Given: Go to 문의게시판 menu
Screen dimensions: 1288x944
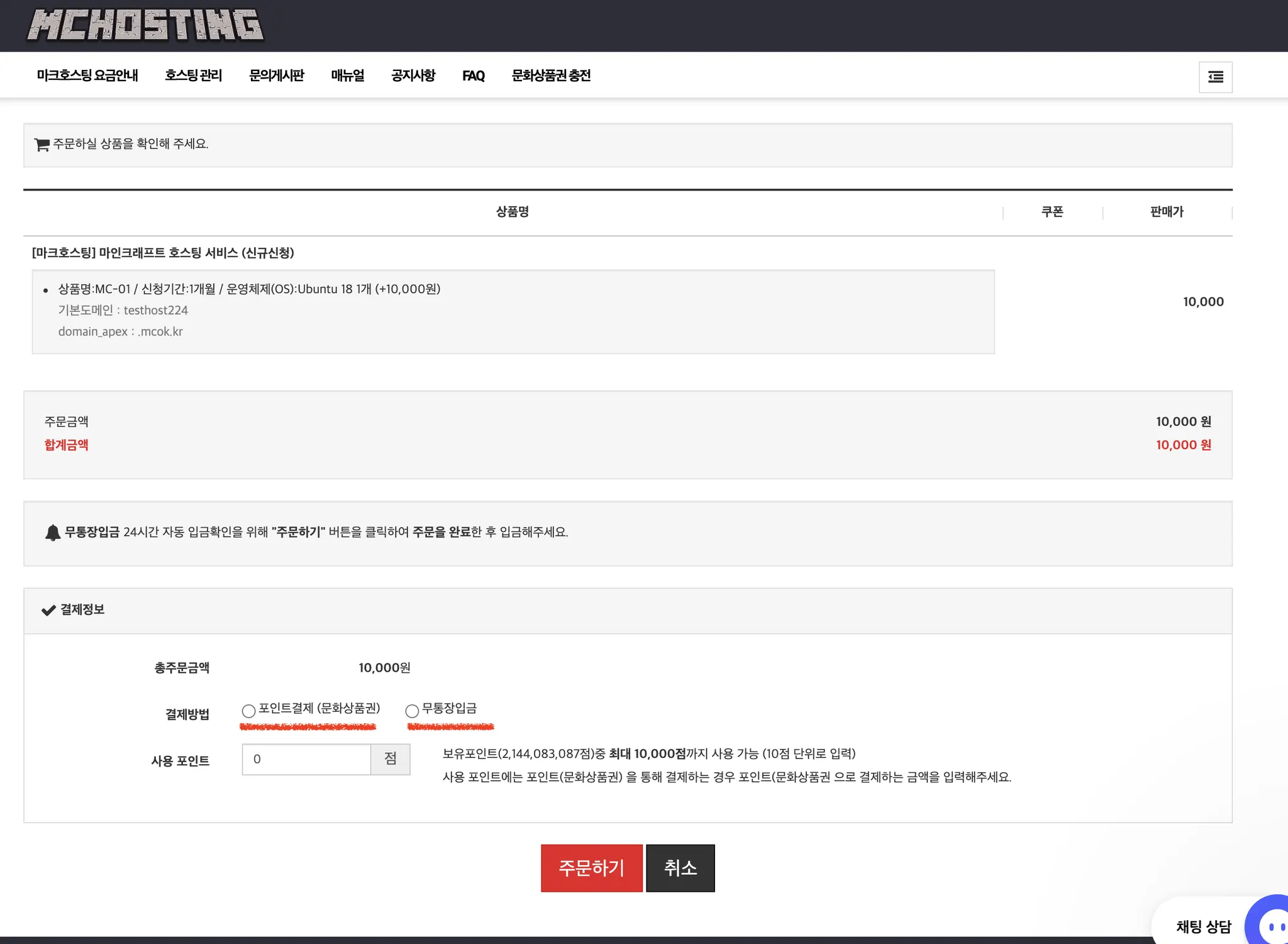Looking at the screenshot, I should pyautogui.click(x=277, y=75).
